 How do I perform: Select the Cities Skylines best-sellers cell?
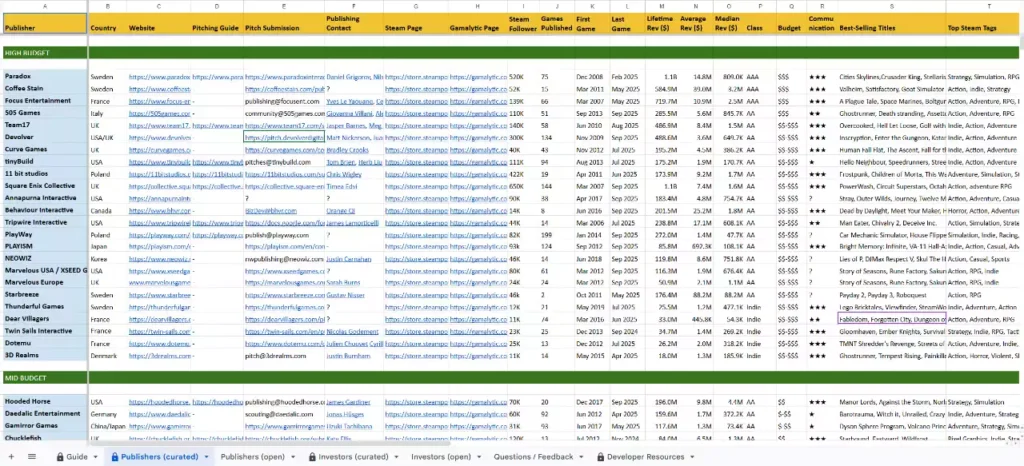891,77
